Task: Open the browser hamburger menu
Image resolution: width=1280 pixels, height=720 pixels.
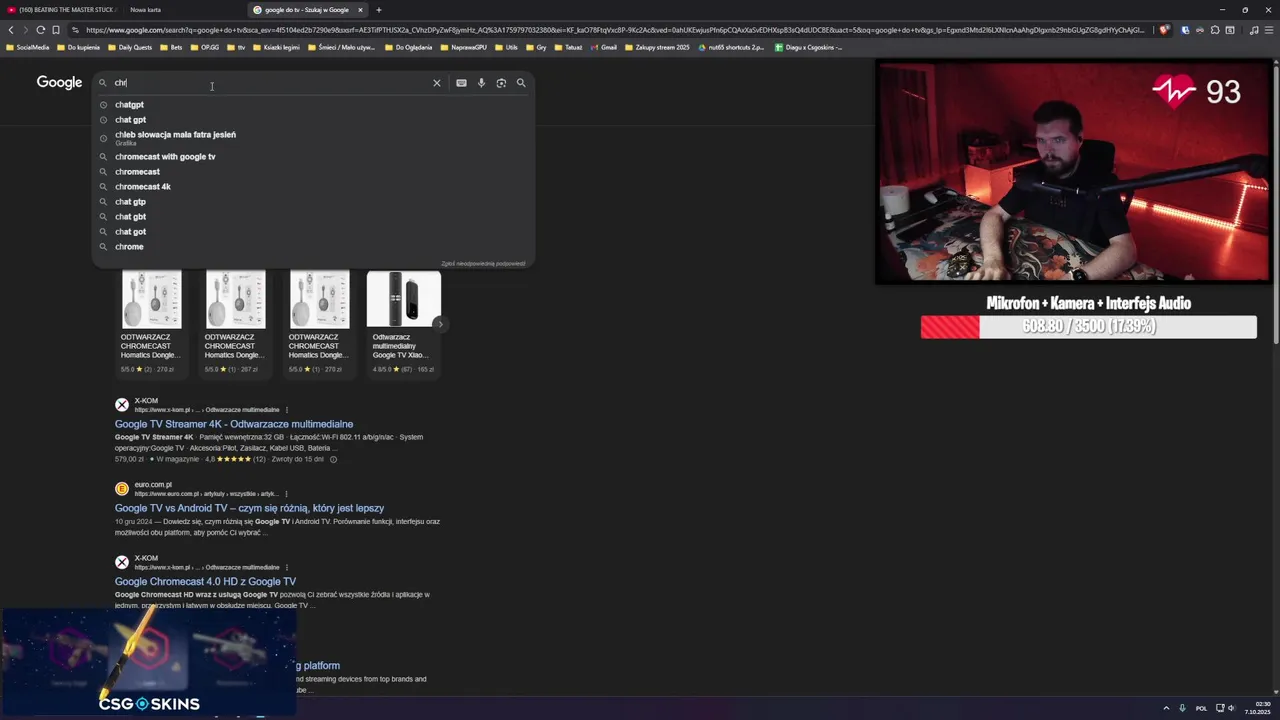Action: (1269, 30)
